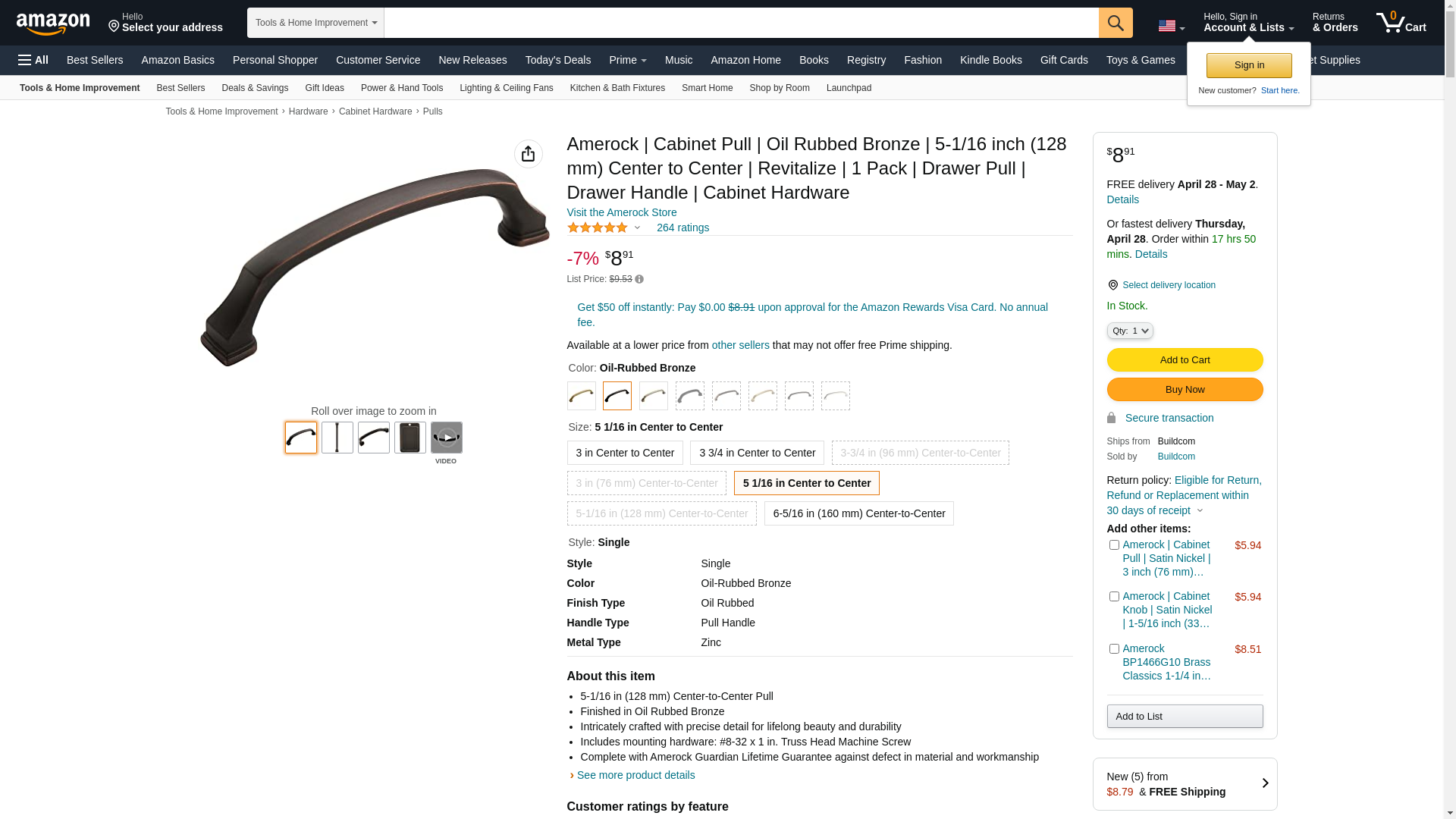The width and height of the screenshot is (1456, 819).
Task: Select the 6-5/16 in (160 mm) size option
Action: pyautogui.click(x=859, y=513)
